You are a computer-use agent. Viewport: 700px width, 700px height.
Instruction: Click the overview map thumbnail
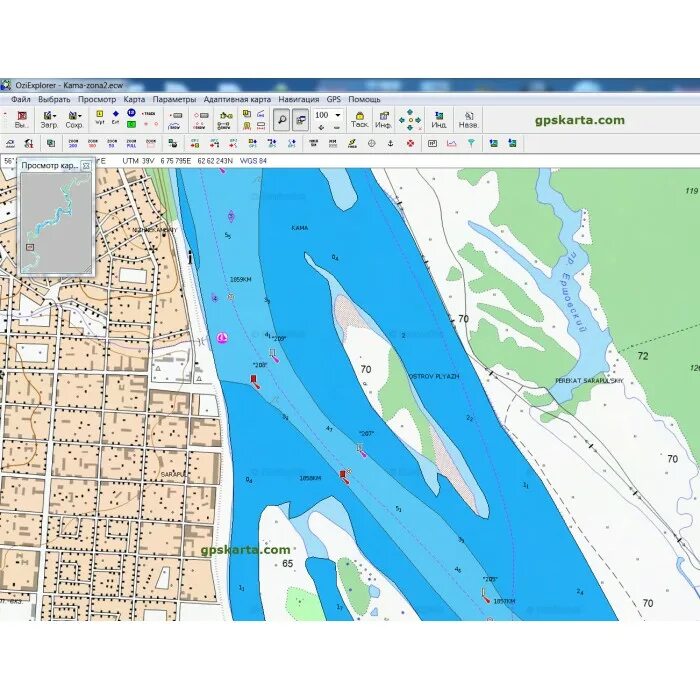point(56,223)
